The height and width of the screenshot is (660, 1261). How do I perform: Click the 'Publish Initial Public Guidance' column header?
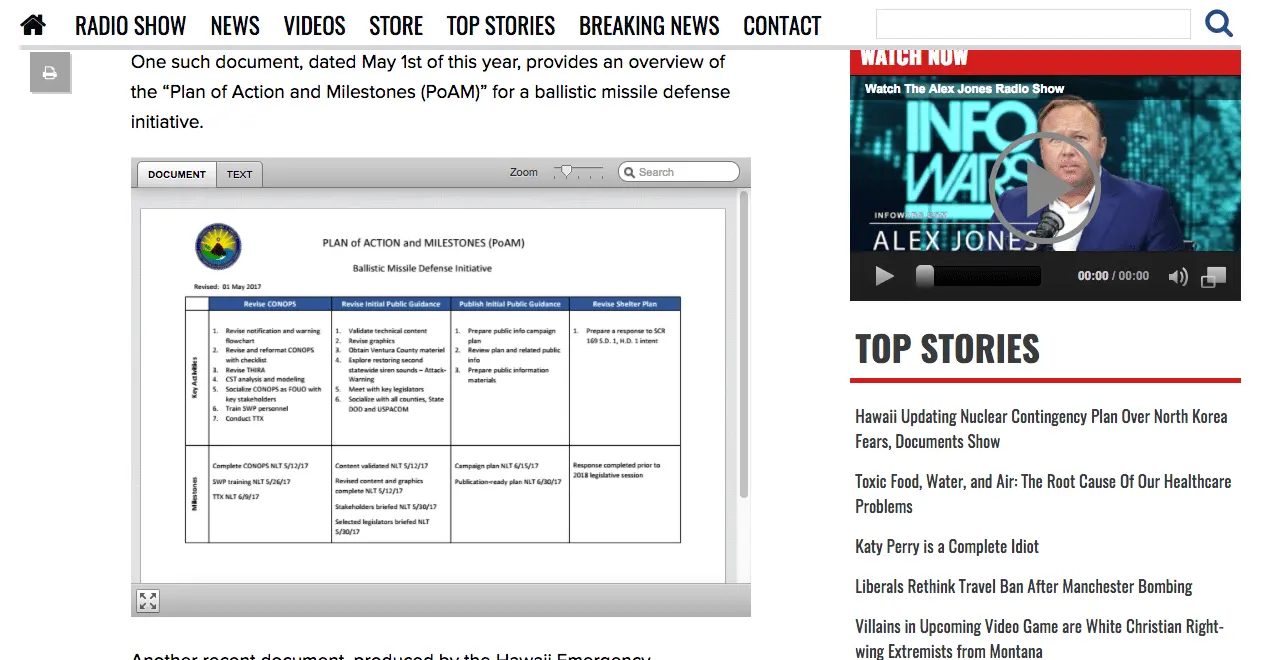pyautogui.click(x=509, y=304)
